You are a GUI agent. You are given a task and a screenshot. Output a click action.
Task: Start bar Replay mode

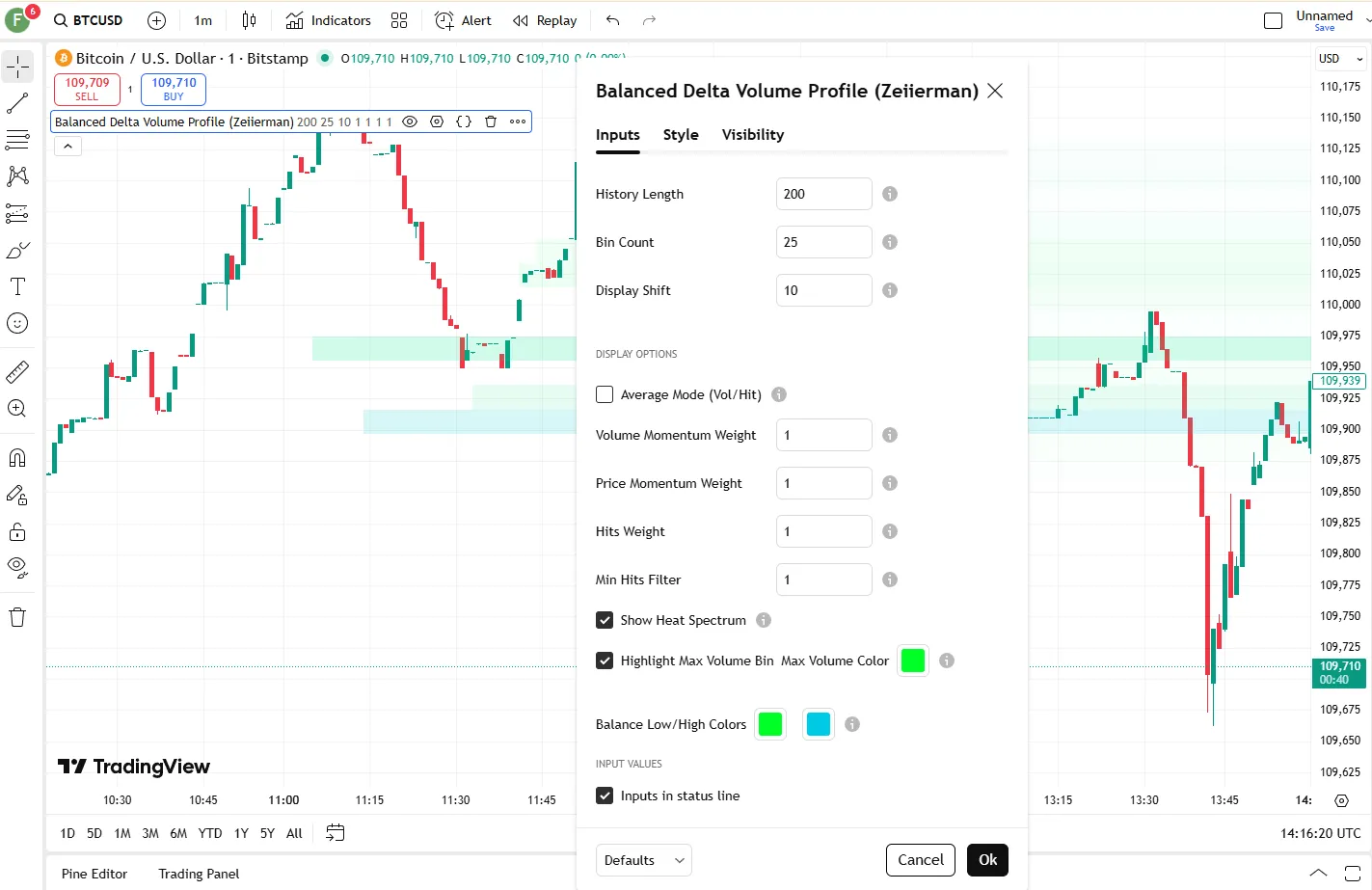(545, 20)
